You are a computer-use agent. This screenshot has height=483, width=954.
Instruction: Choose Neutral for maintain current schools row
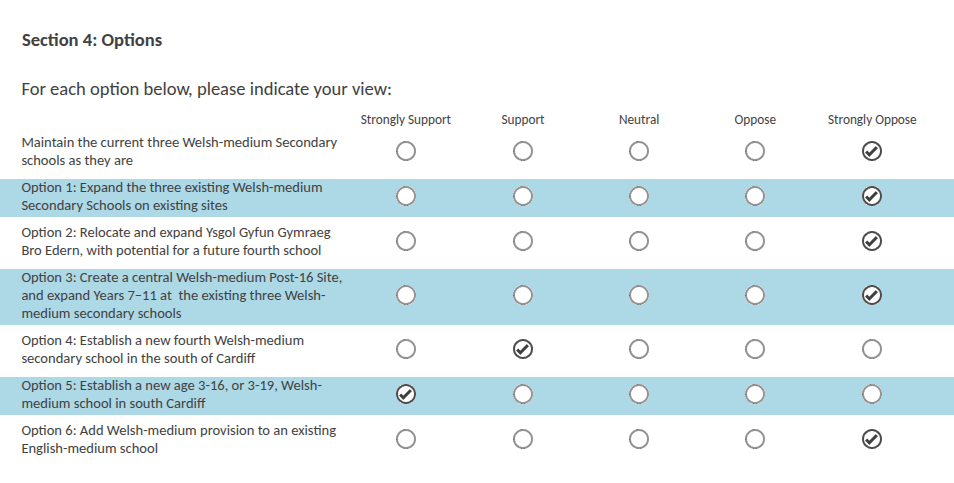(x=639, y=151)
